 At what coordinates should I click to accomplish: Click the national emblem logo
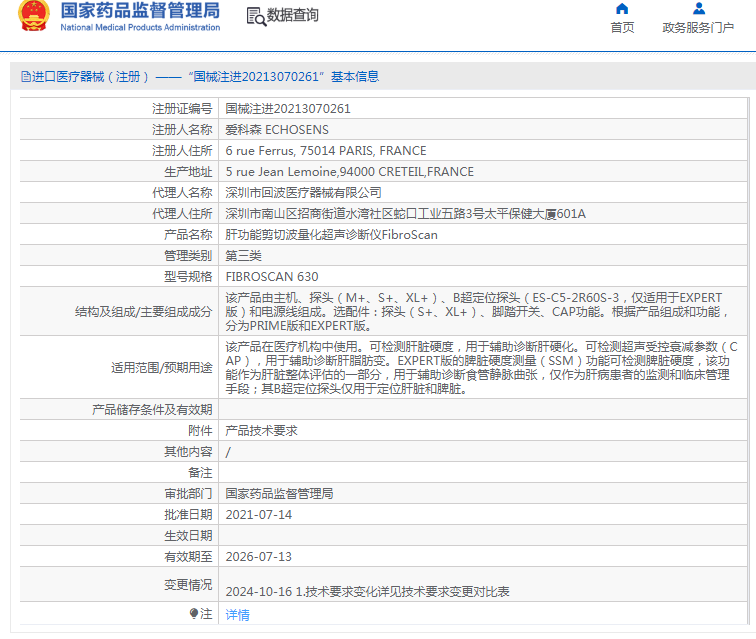(x=34, y=15)
